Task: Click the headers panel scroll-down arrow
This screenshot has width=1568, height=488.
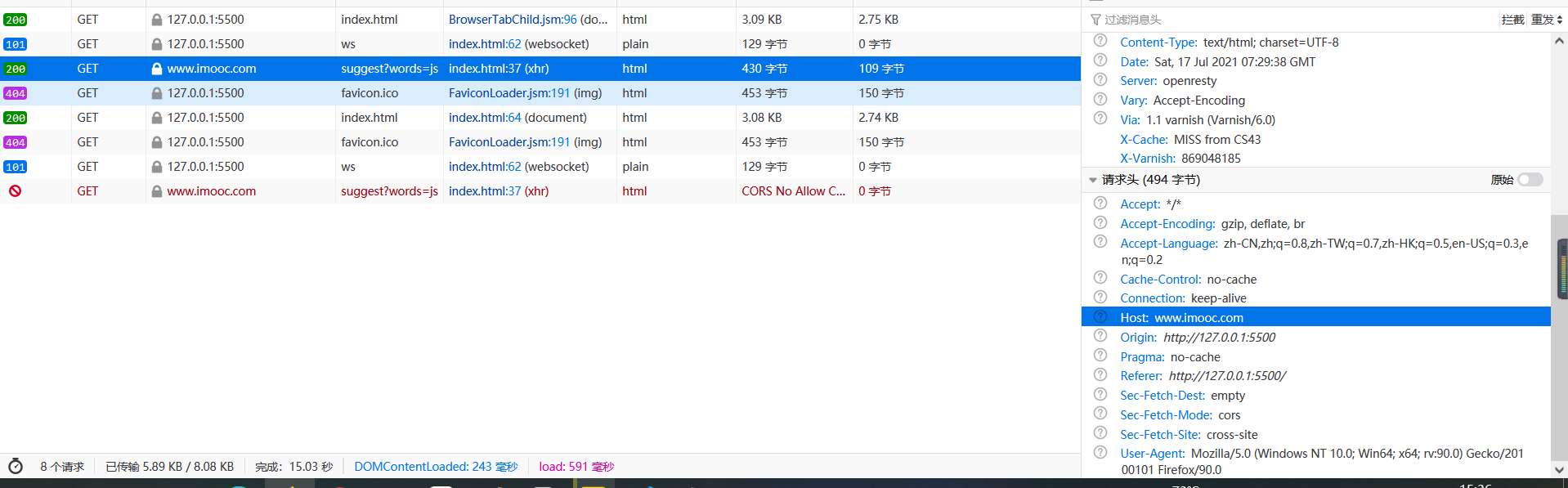Action: click(1559, 470)
